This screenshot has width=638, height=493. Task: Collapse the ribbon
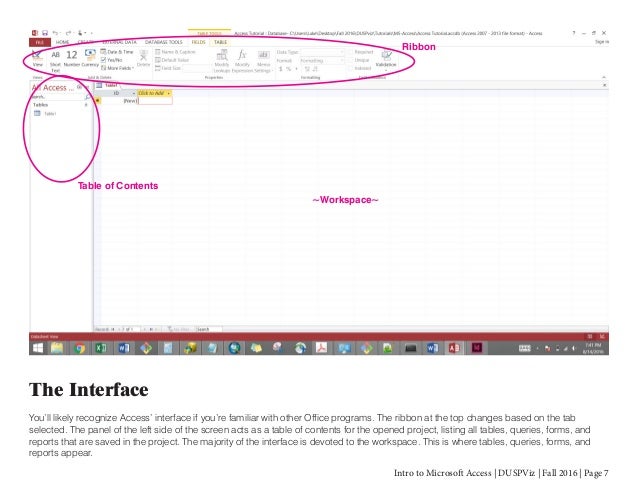pos(604,77)
